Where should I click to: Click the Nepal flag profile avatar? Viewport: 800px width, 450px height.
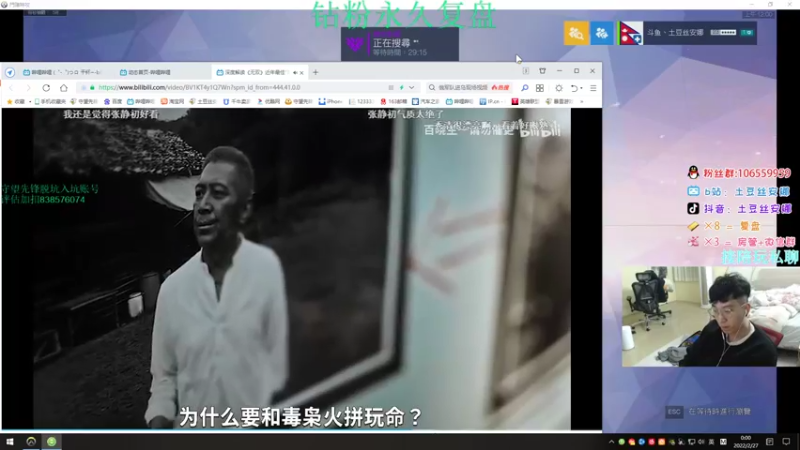(x=631, y=33)
